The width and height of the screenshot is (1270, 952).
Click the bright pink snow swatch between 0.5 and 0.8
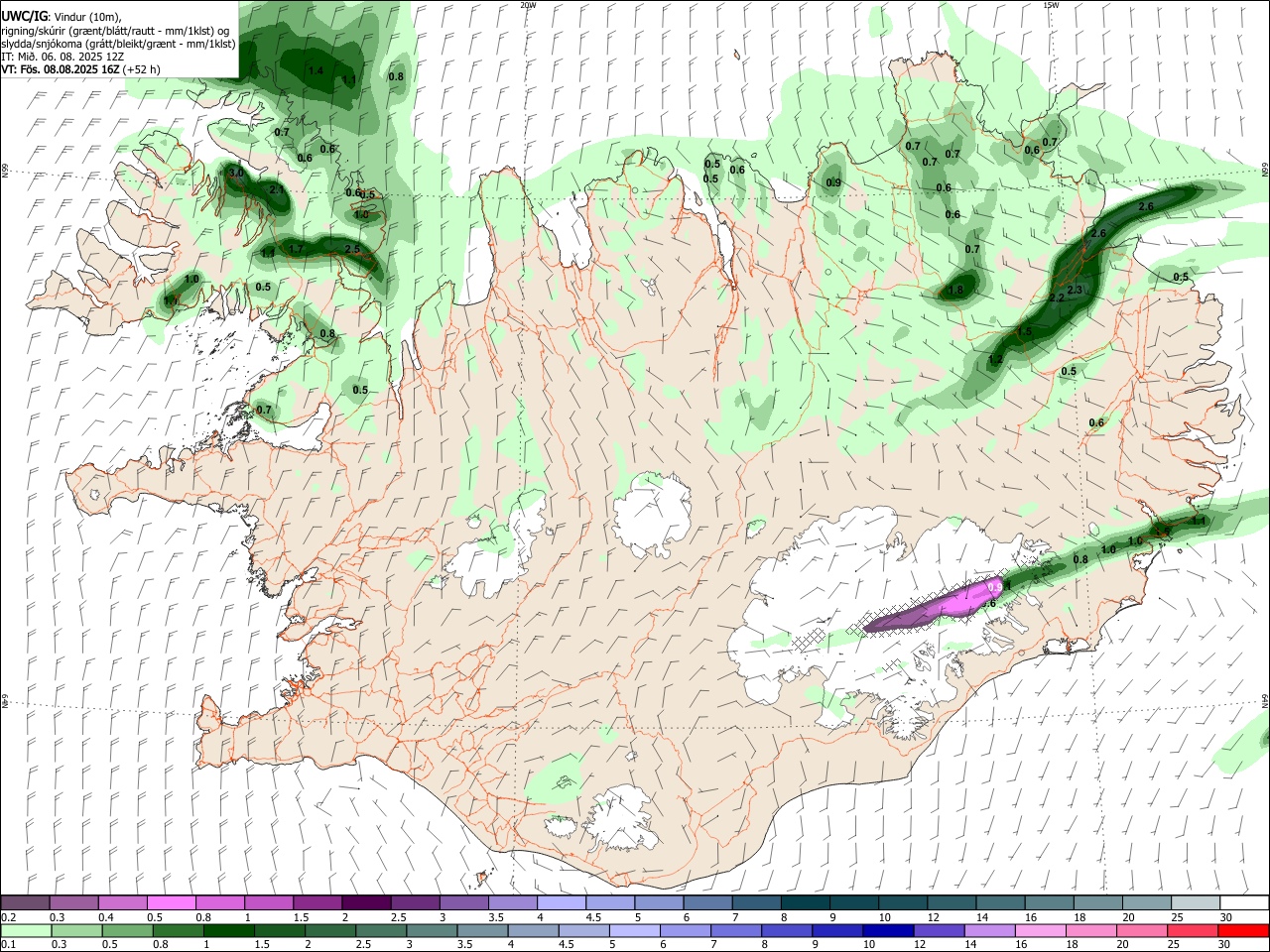(x=171, y=903)
